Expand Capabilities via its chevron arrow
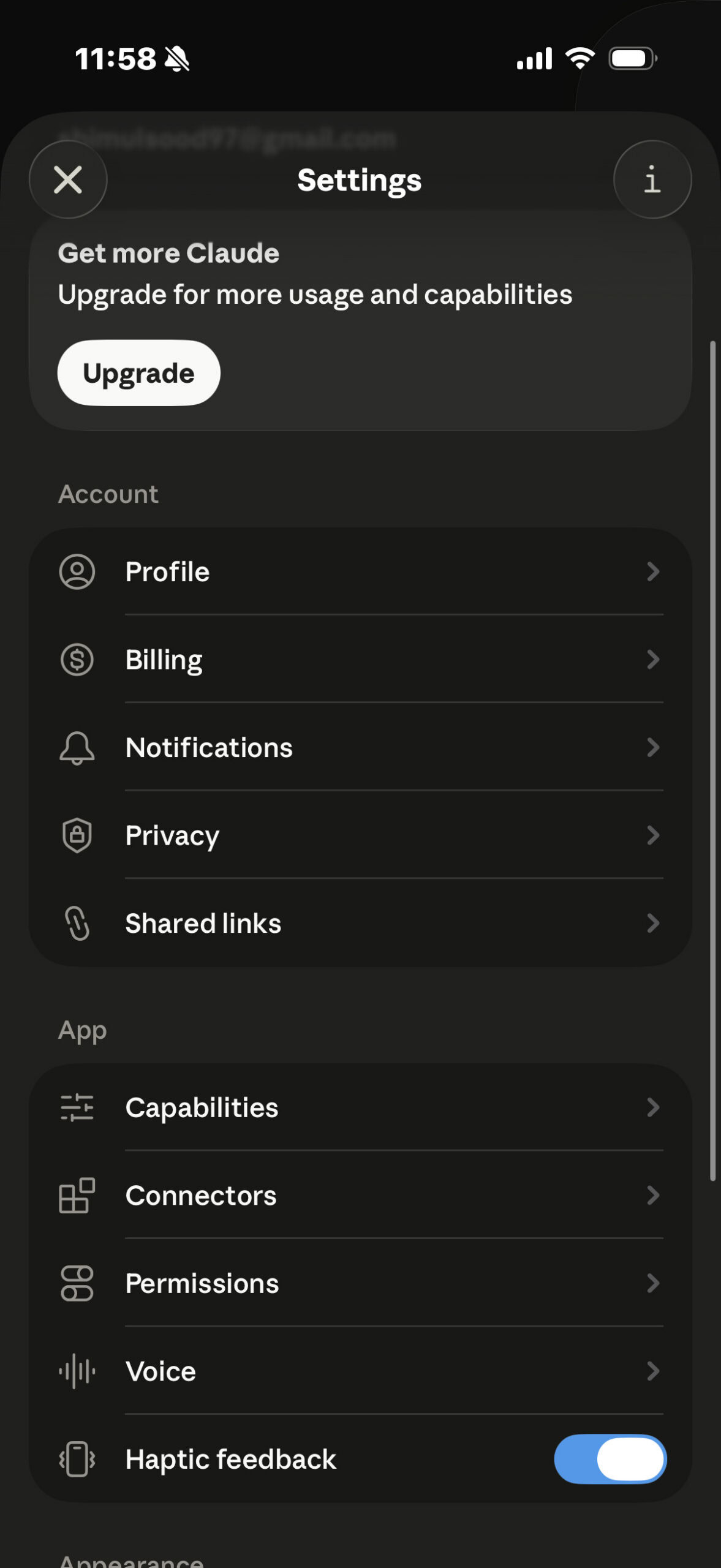This screenshot has width=721, height=1568. [x=653, y=1107]
